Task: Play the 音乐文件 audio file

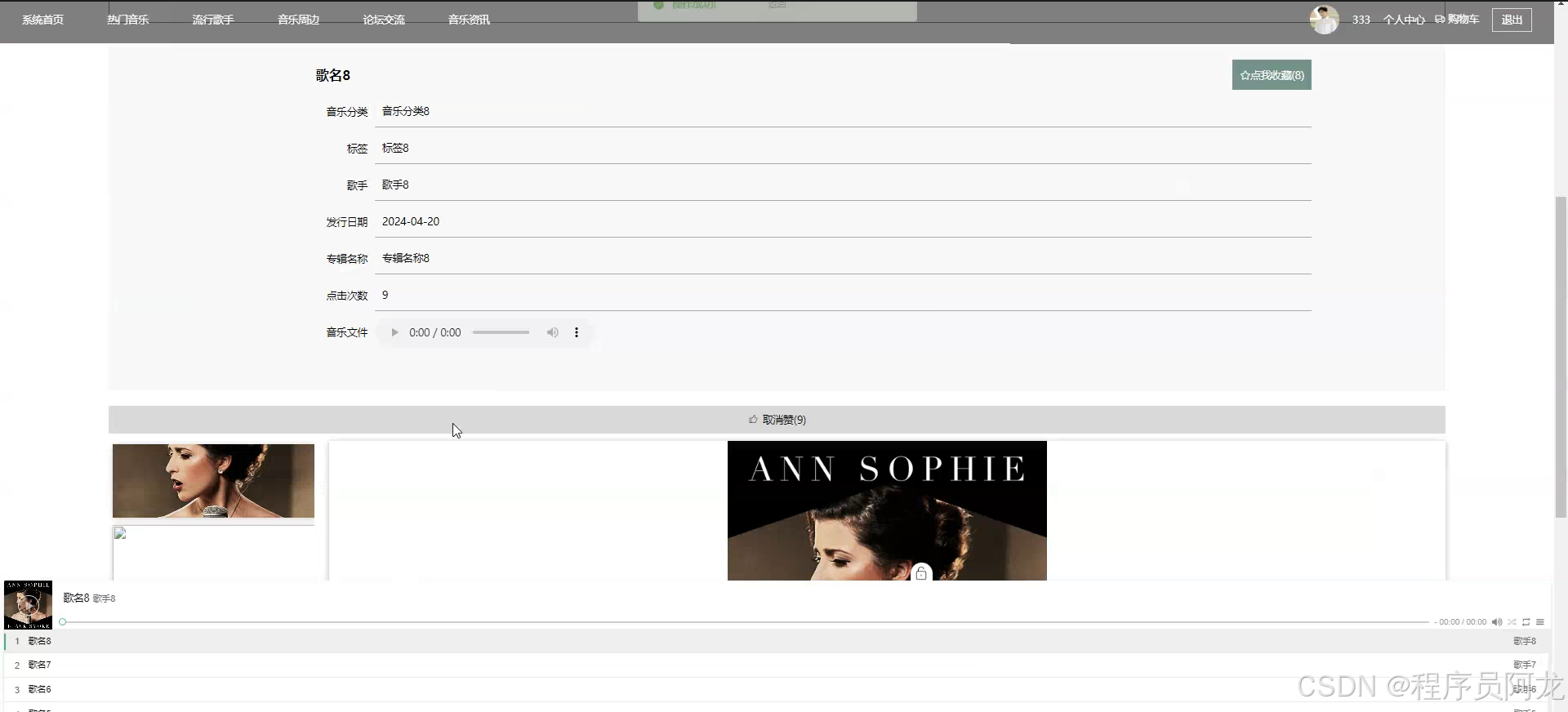Action: tap(394, 332)
